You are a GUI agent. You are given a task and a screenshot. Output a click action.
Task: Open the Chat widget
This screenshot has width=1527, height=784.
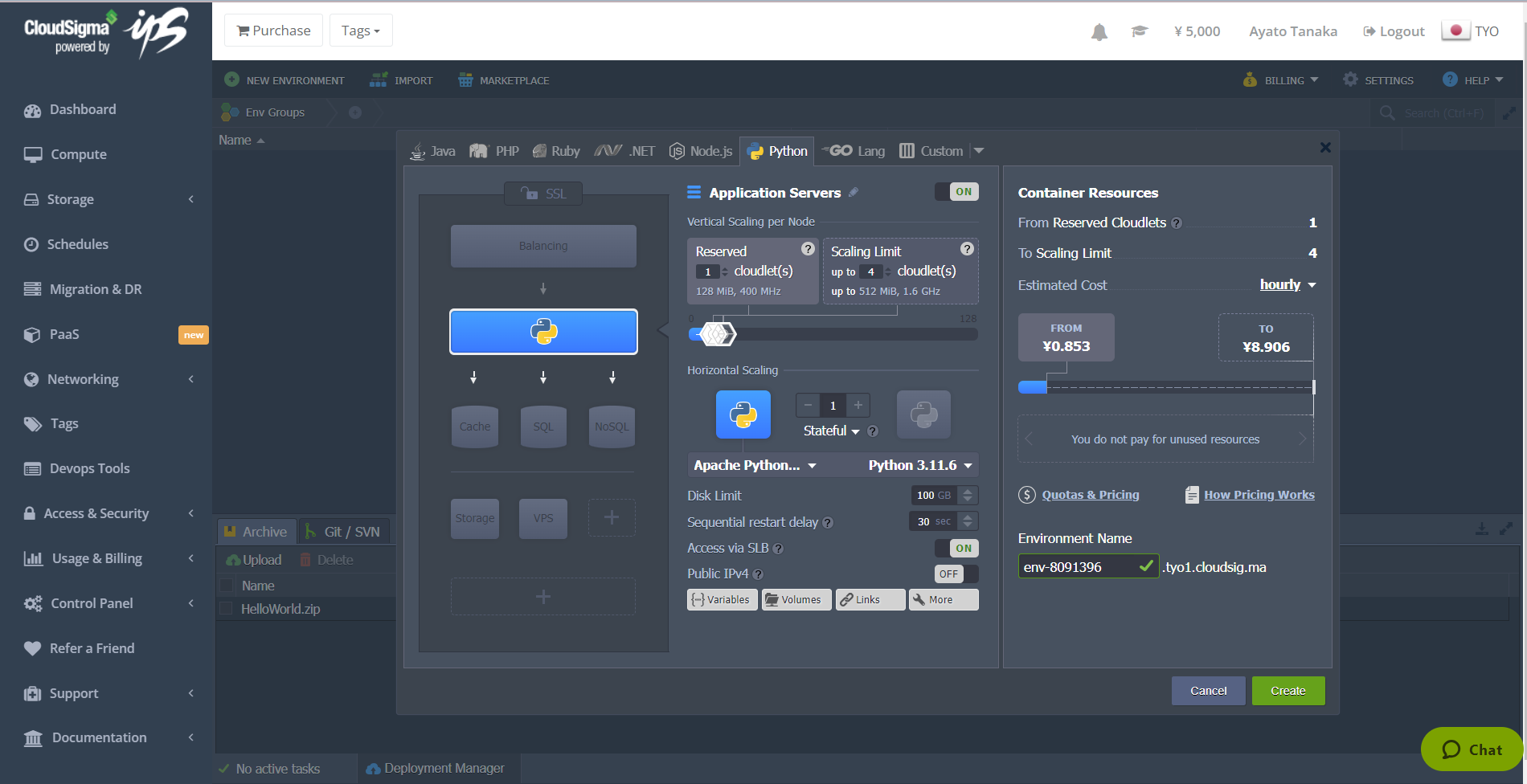point(1472,749)
